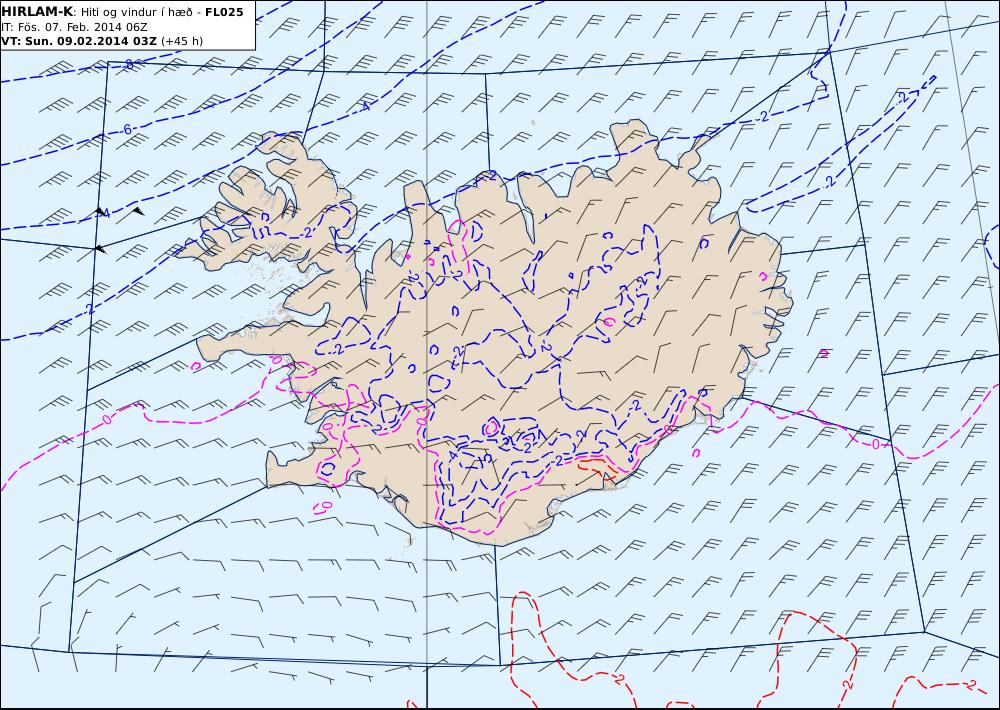Click the FL025 flight level label
The width and height of the screenshot is (1000, 710).
point(224,12)
